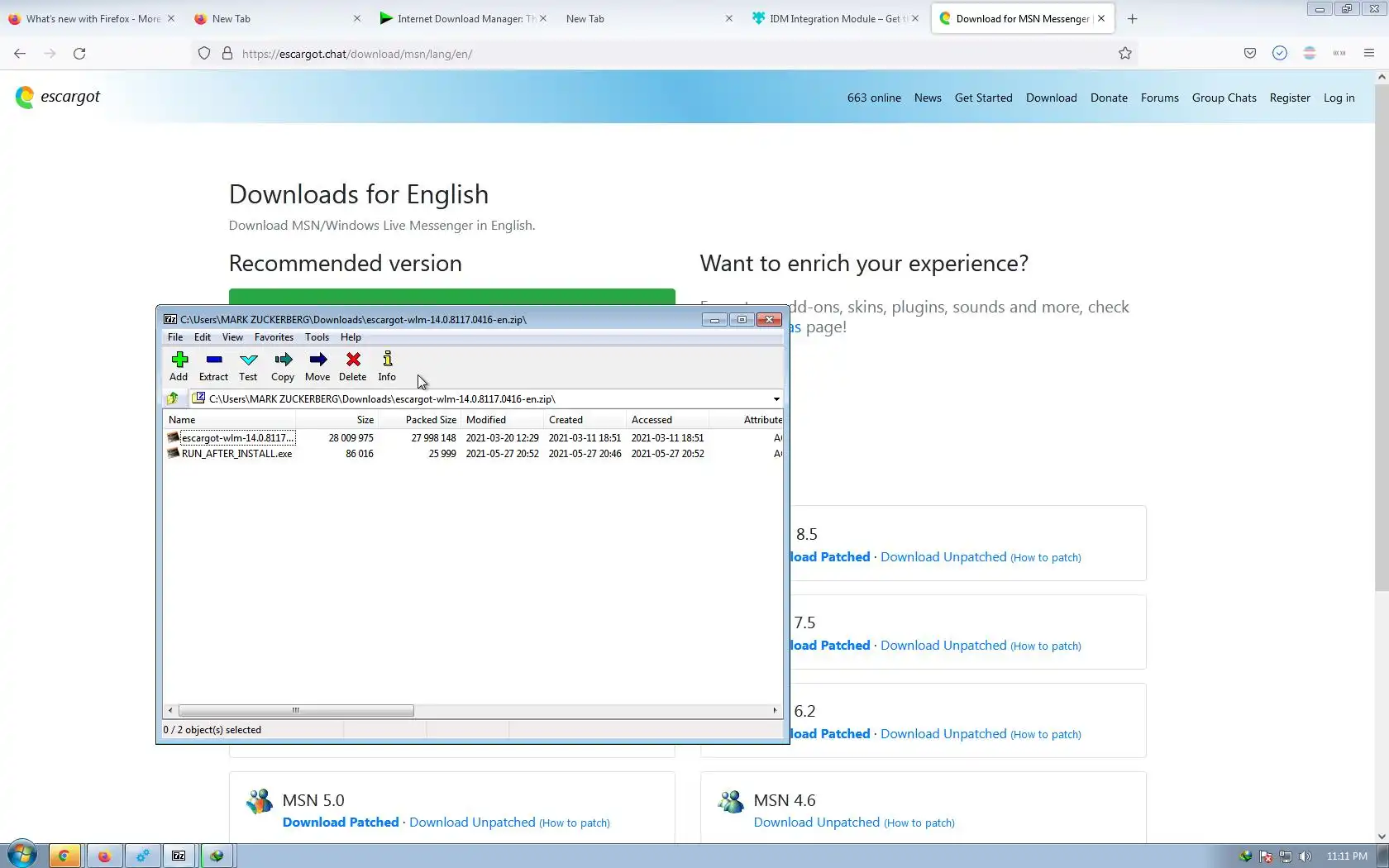1389x868 pixels.
Task: Open the Firefox hamburger menu
Action: tap(1369, 54)
